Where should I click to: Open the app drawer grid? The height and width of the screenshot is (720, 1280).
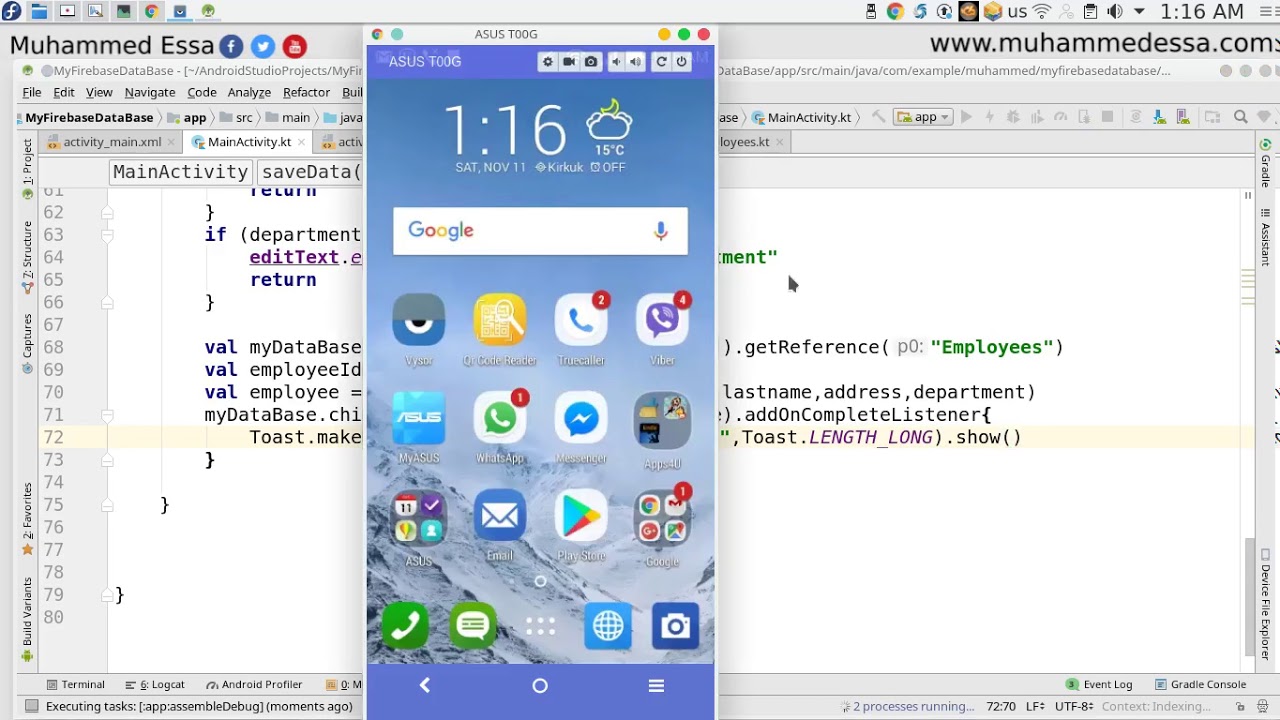click(x=540, y=626)
